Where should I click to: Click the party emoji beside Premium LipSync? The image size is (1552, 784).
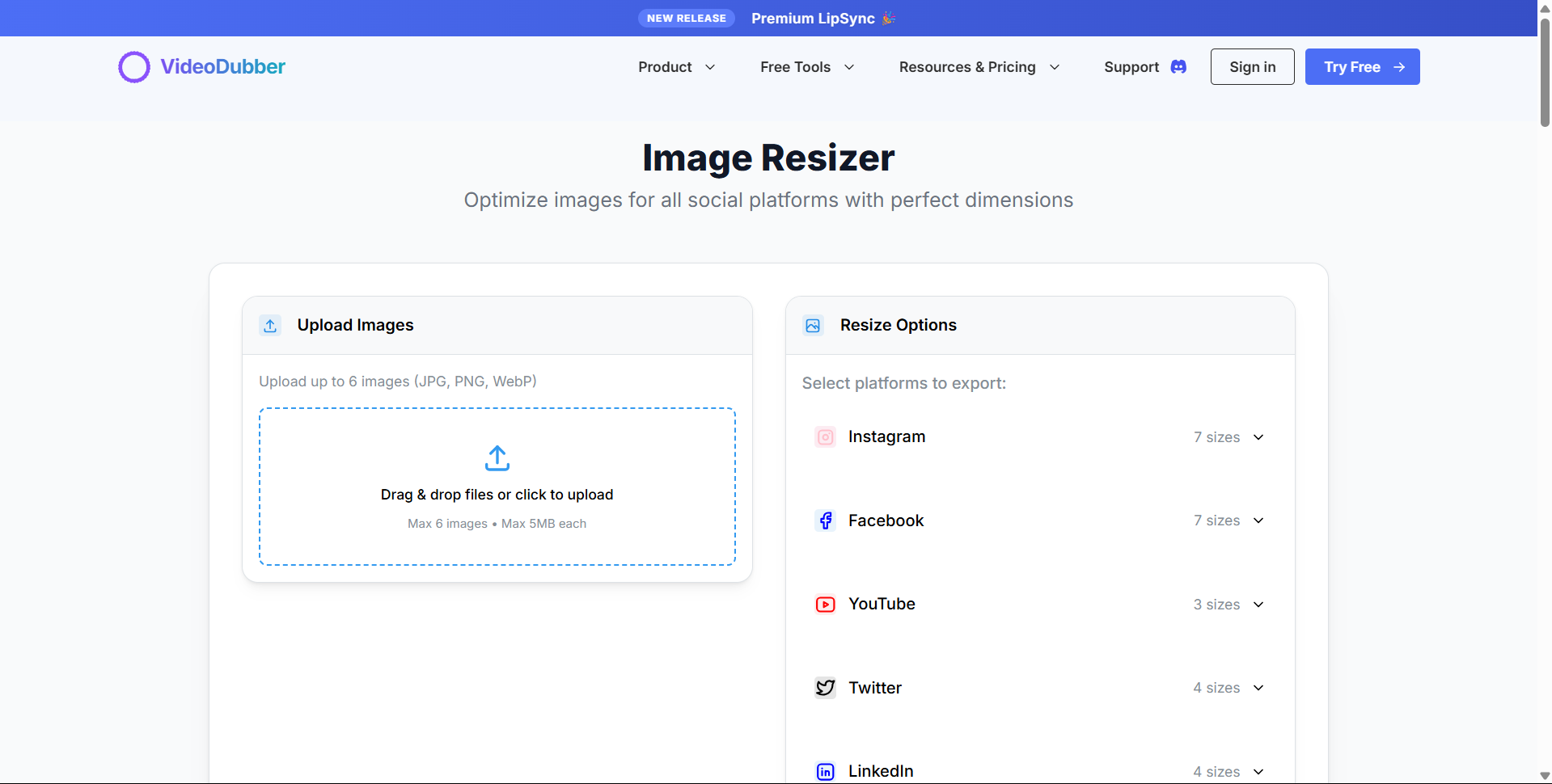tap(889, 18)
